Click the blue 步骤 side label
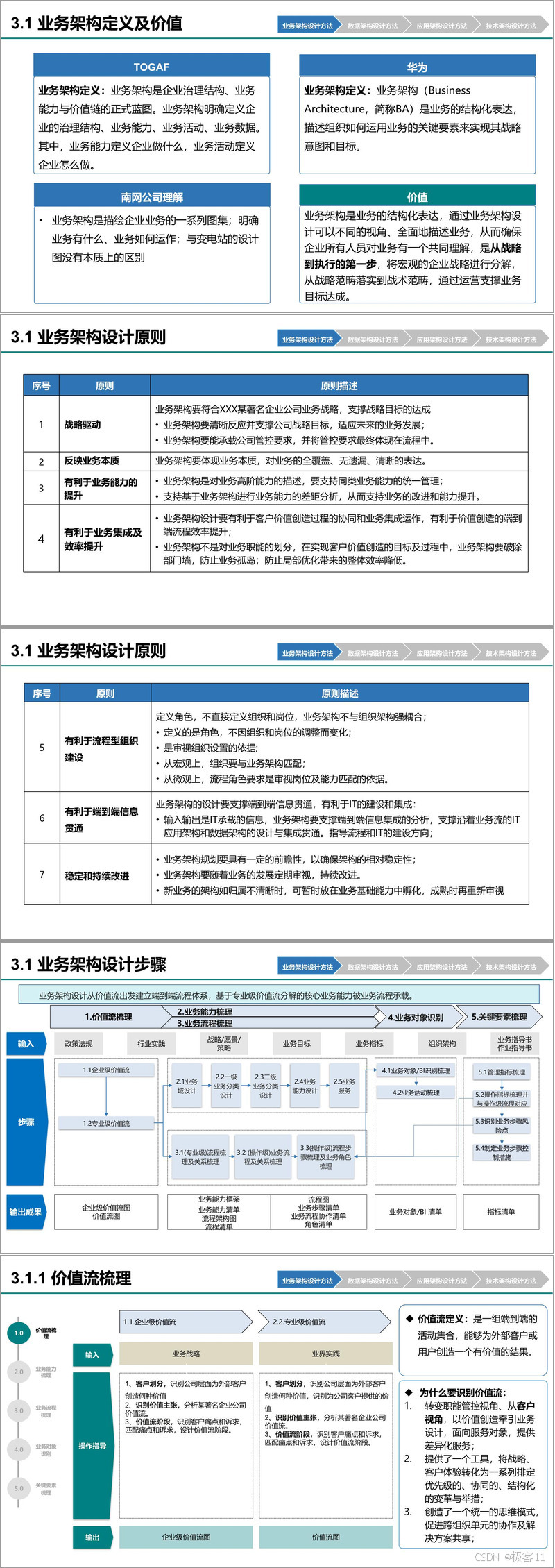Image resolution: width=555 pixels, height=1568 pixels. (x=26, y=1122)
